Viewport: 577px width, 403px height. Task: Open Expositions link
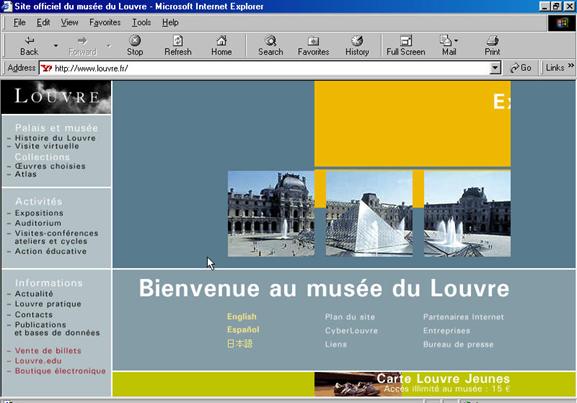39,213
